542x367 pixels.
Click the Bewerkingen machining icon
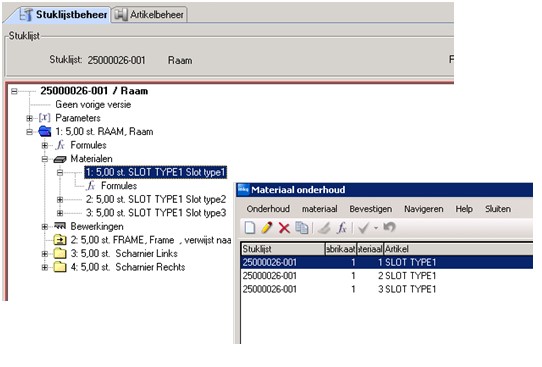[x=60, y=226]
